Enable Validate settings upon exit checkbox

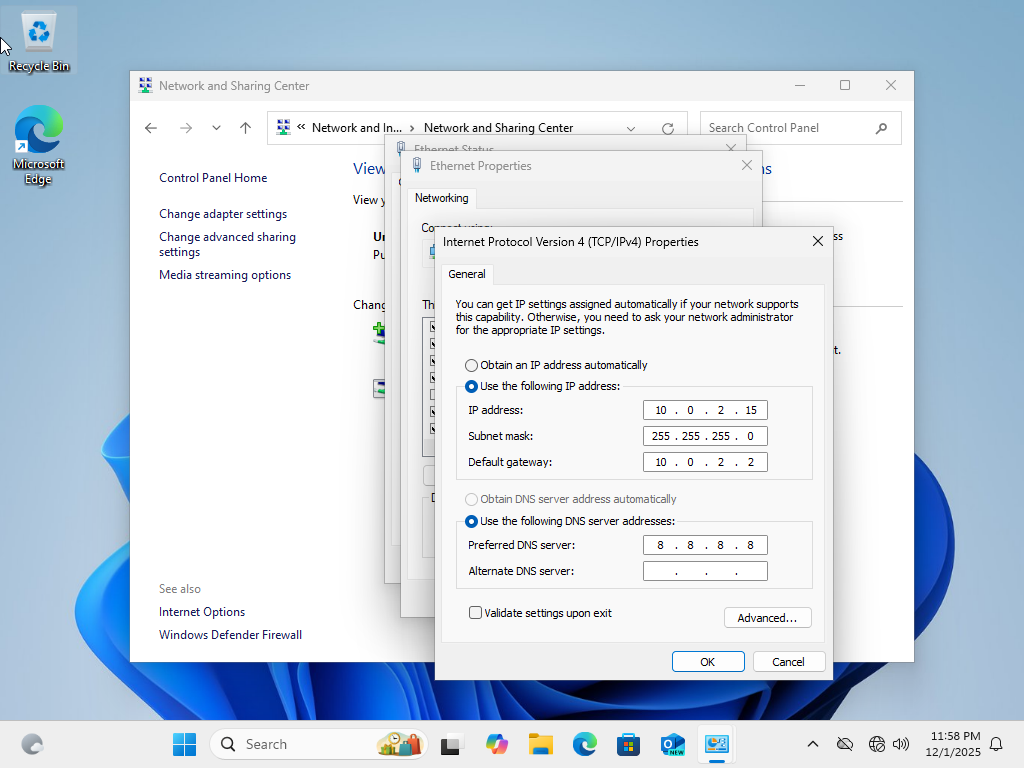pyautogui.click(x=476, y=613)
